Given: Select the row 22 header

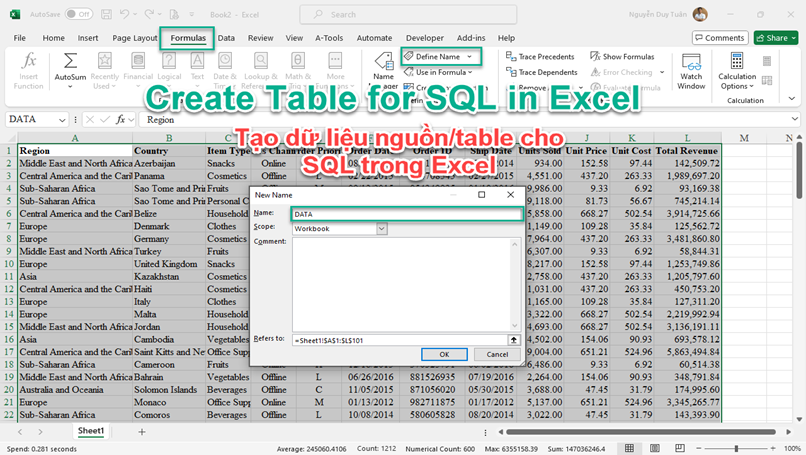Looking at the screenshot, I should (x=9, y=414).
